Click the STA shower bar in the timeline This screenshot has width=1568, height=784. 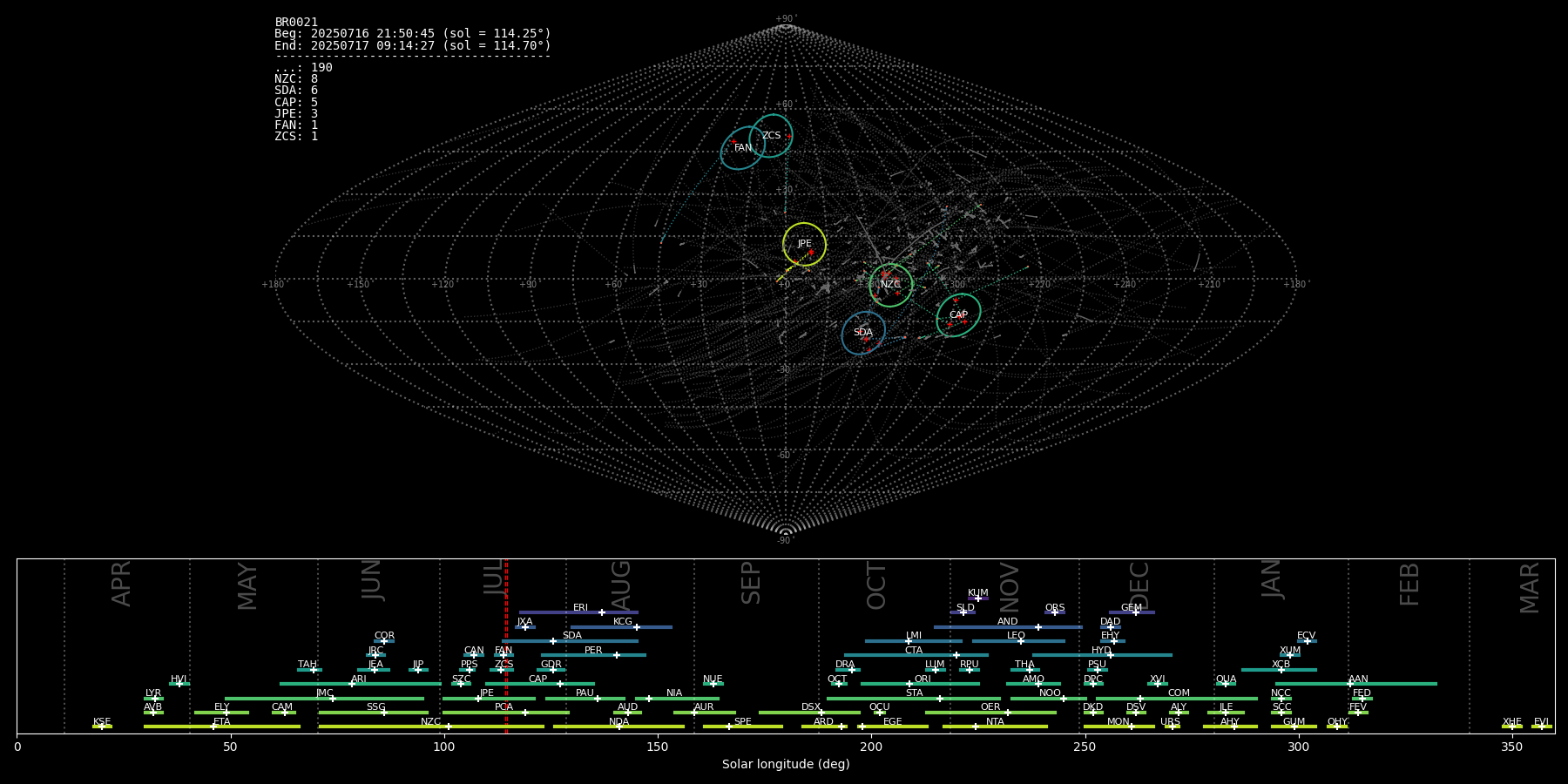pyautogui.click(x=914, y=699)
